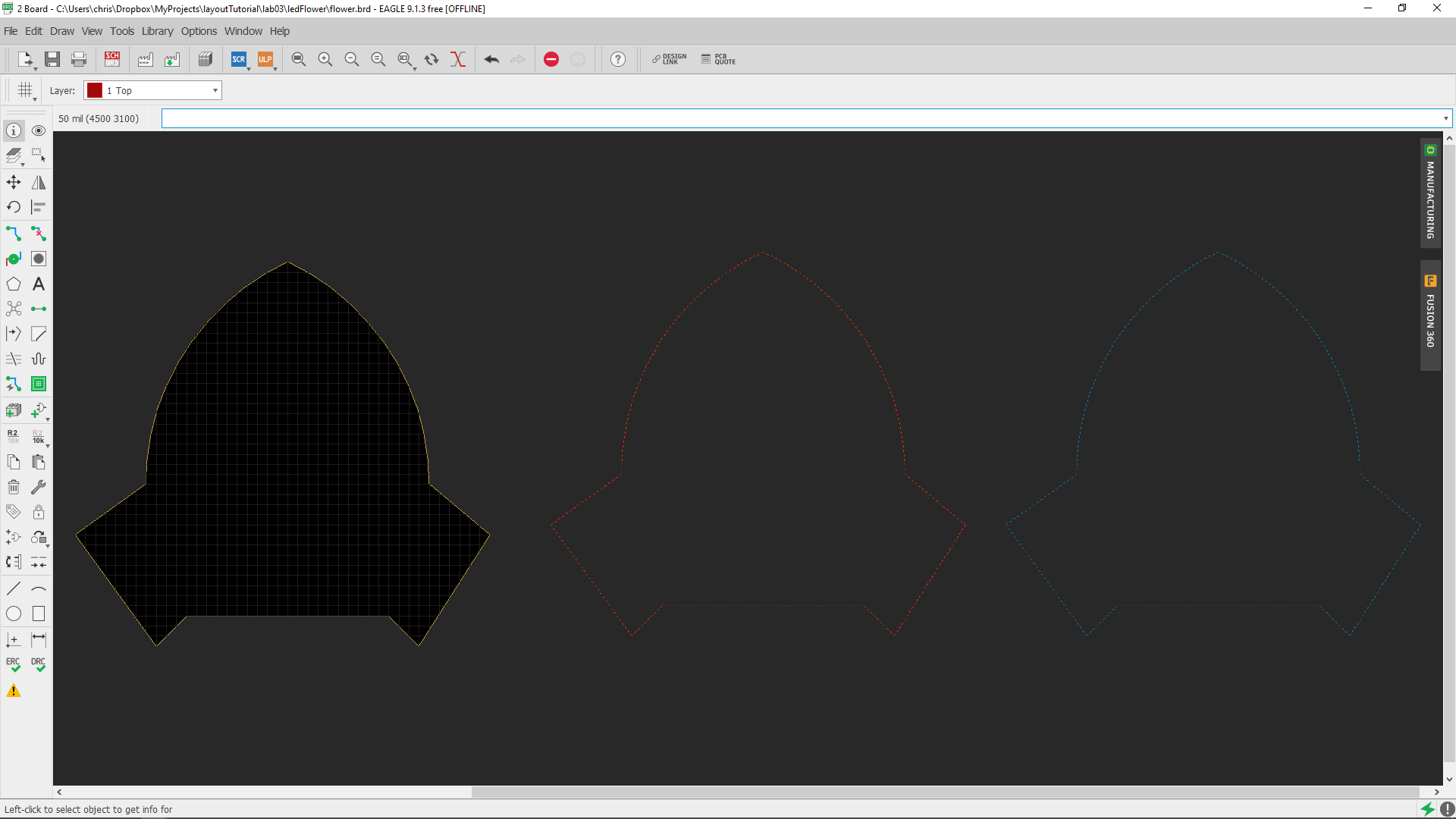The width and height of the screenshot is (1456, 819).
Task: Select the Attribute tag tool
Action: (x=14, y=512)
